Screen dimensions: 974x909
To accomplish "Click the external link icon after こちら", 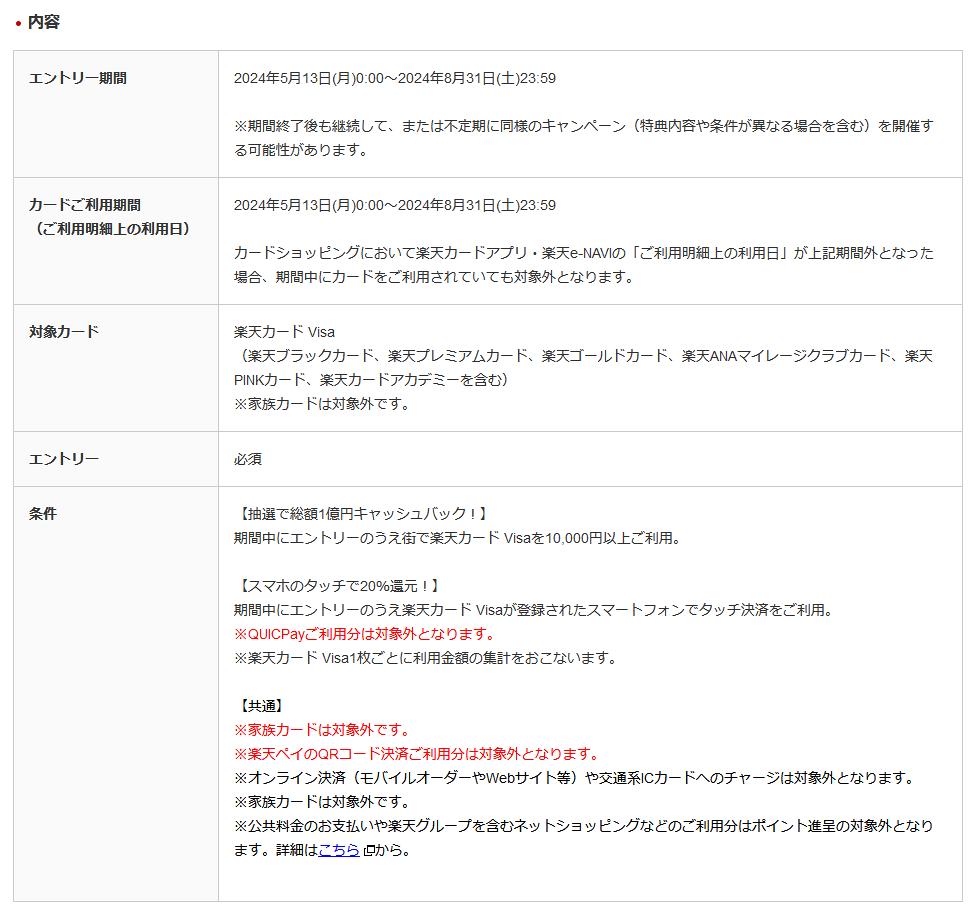I will (x=368, y=851).
